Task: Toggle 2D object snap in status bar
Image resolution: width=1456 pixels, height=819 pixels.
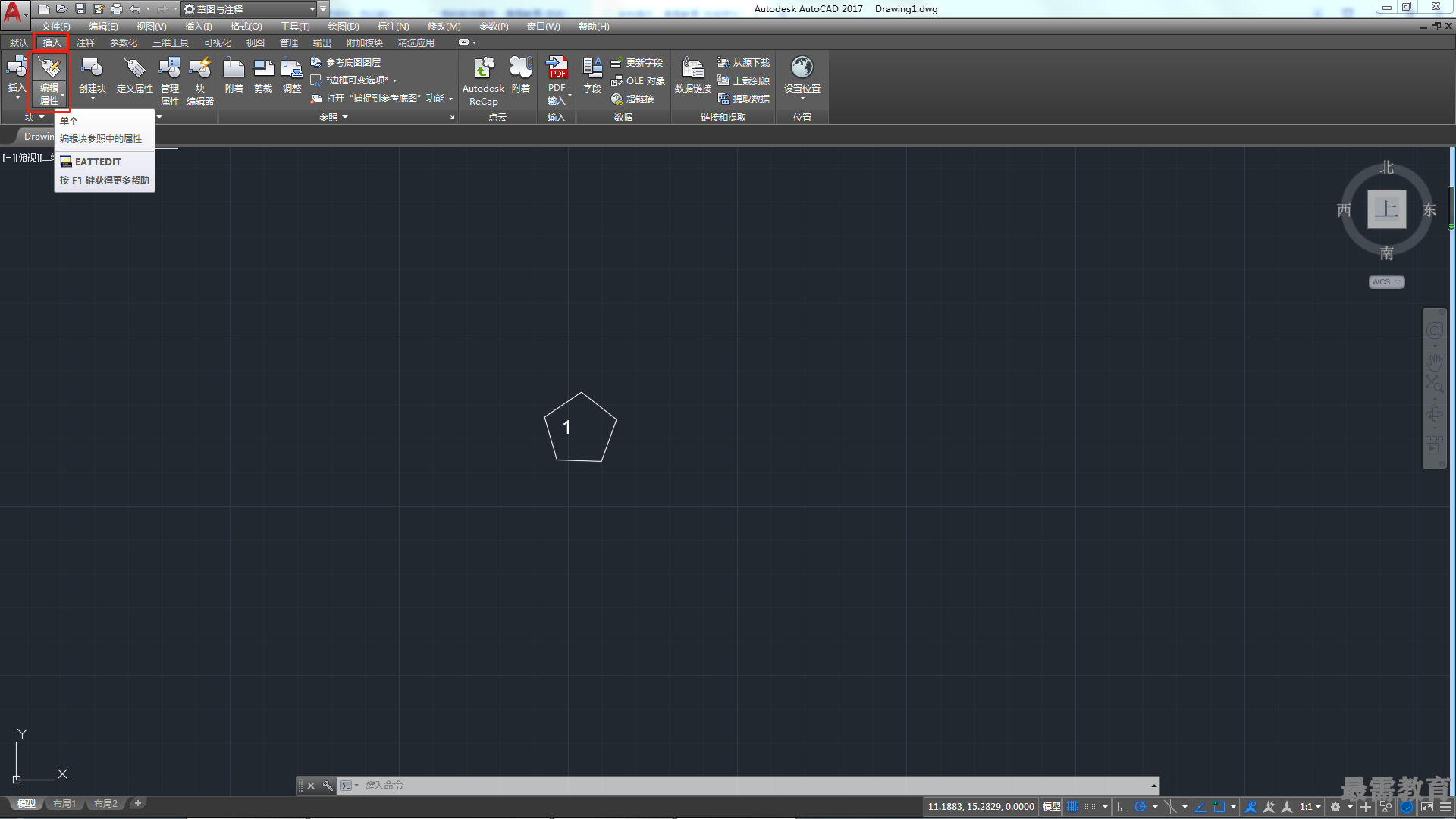Action: pyautogui.click(x=1219, y=807)
